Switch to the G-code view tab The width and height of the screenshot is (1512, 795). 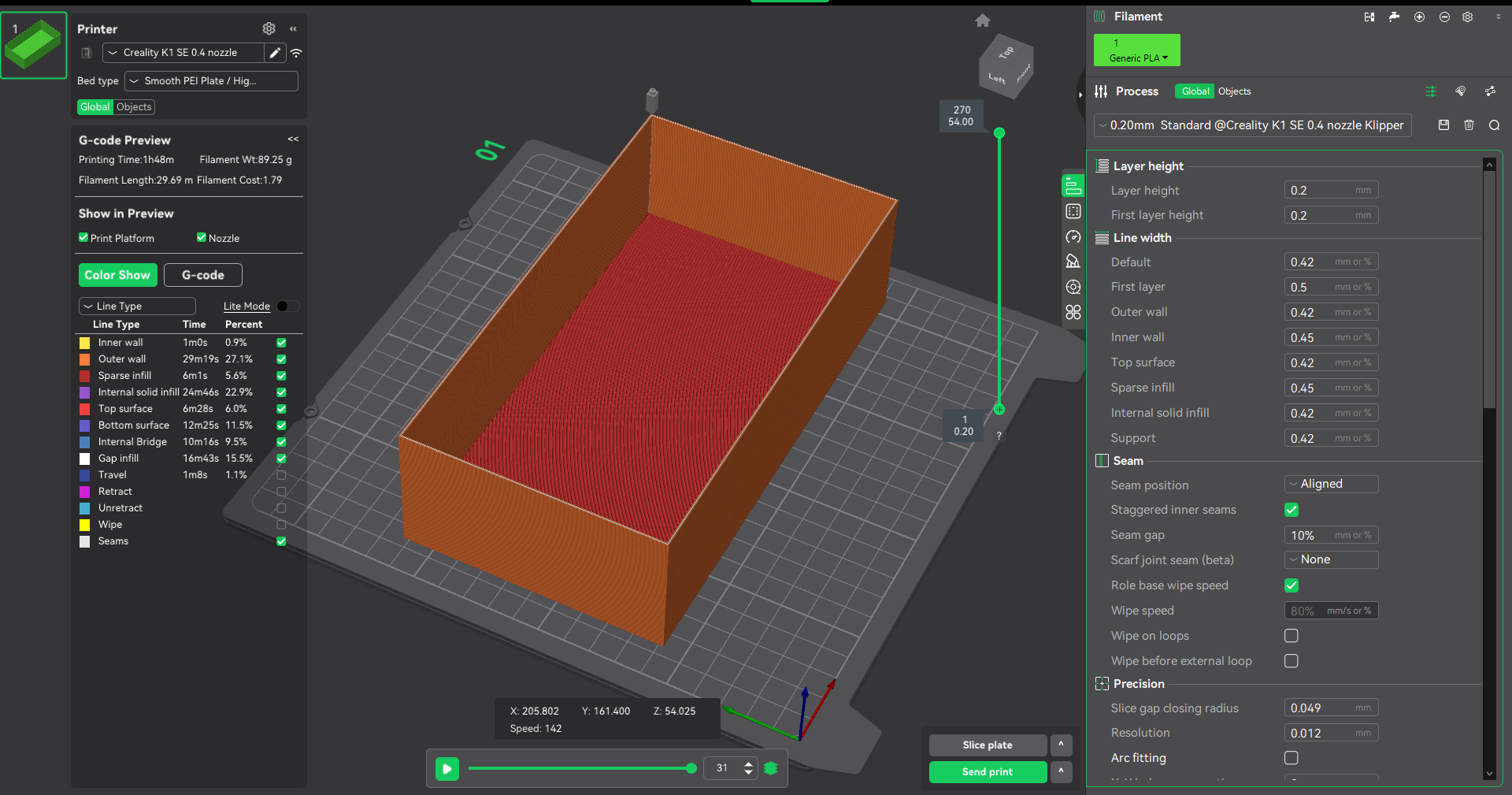(202, 275)
